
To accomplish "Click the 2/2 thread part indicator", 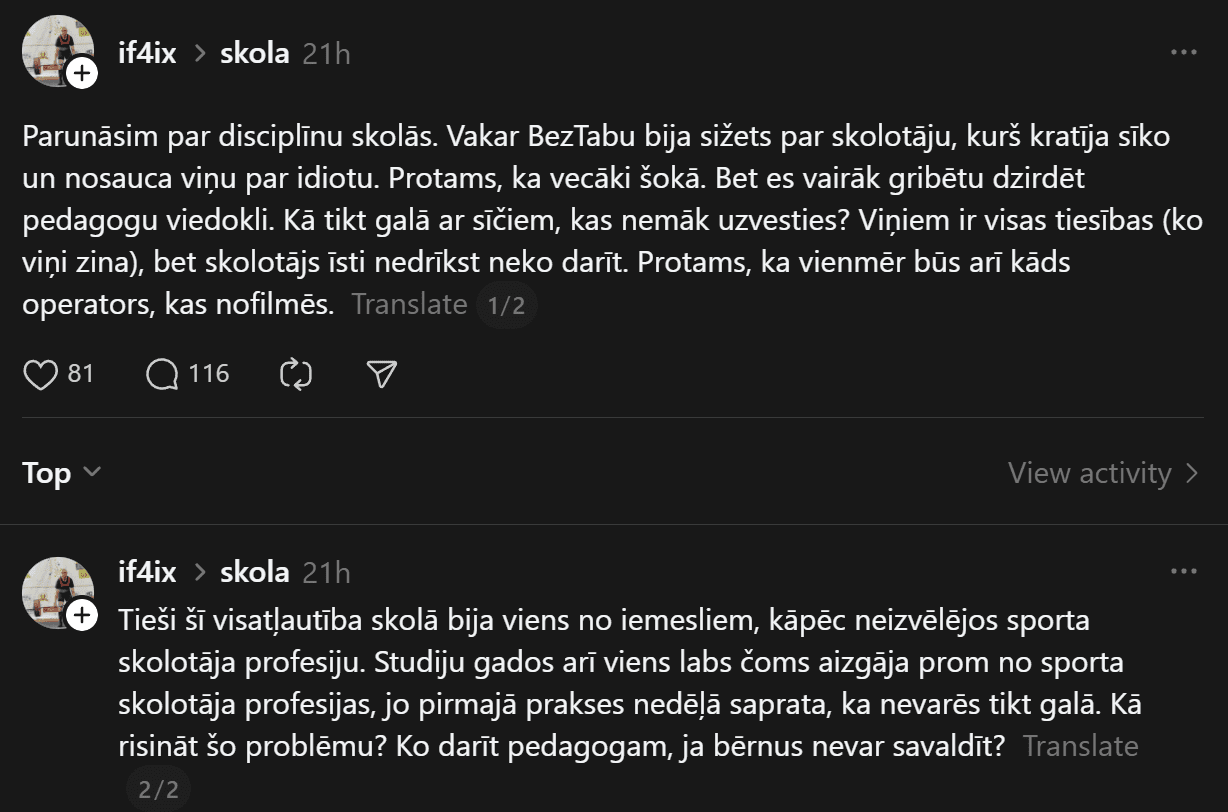I will (x=158, y=790).
